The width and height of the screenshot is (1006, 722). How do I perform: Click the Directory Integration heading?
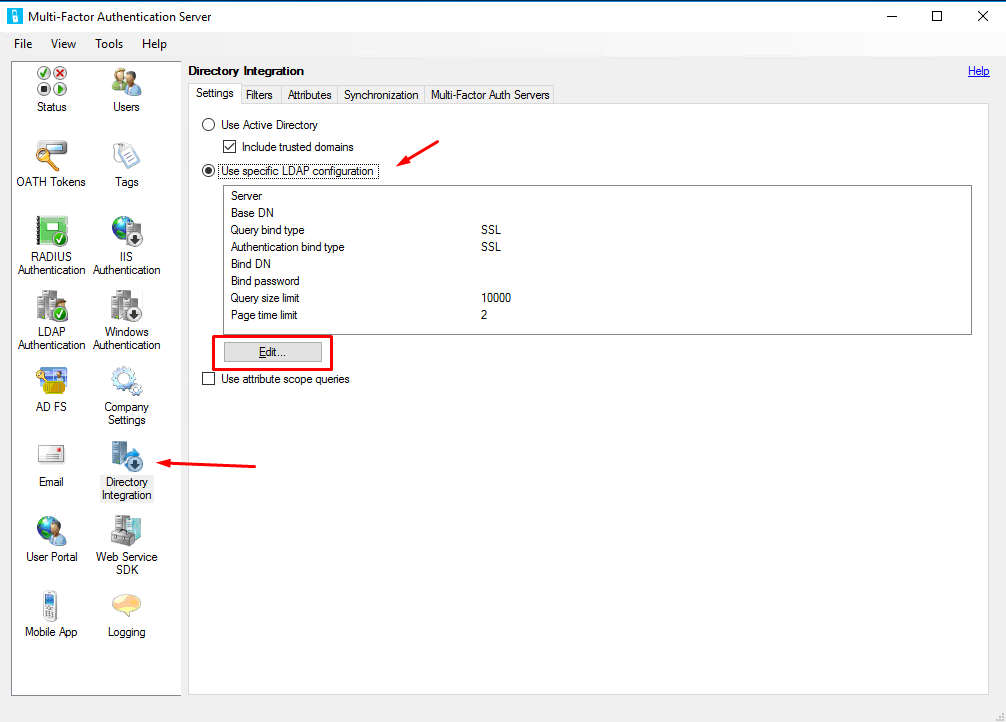(246, 71)
